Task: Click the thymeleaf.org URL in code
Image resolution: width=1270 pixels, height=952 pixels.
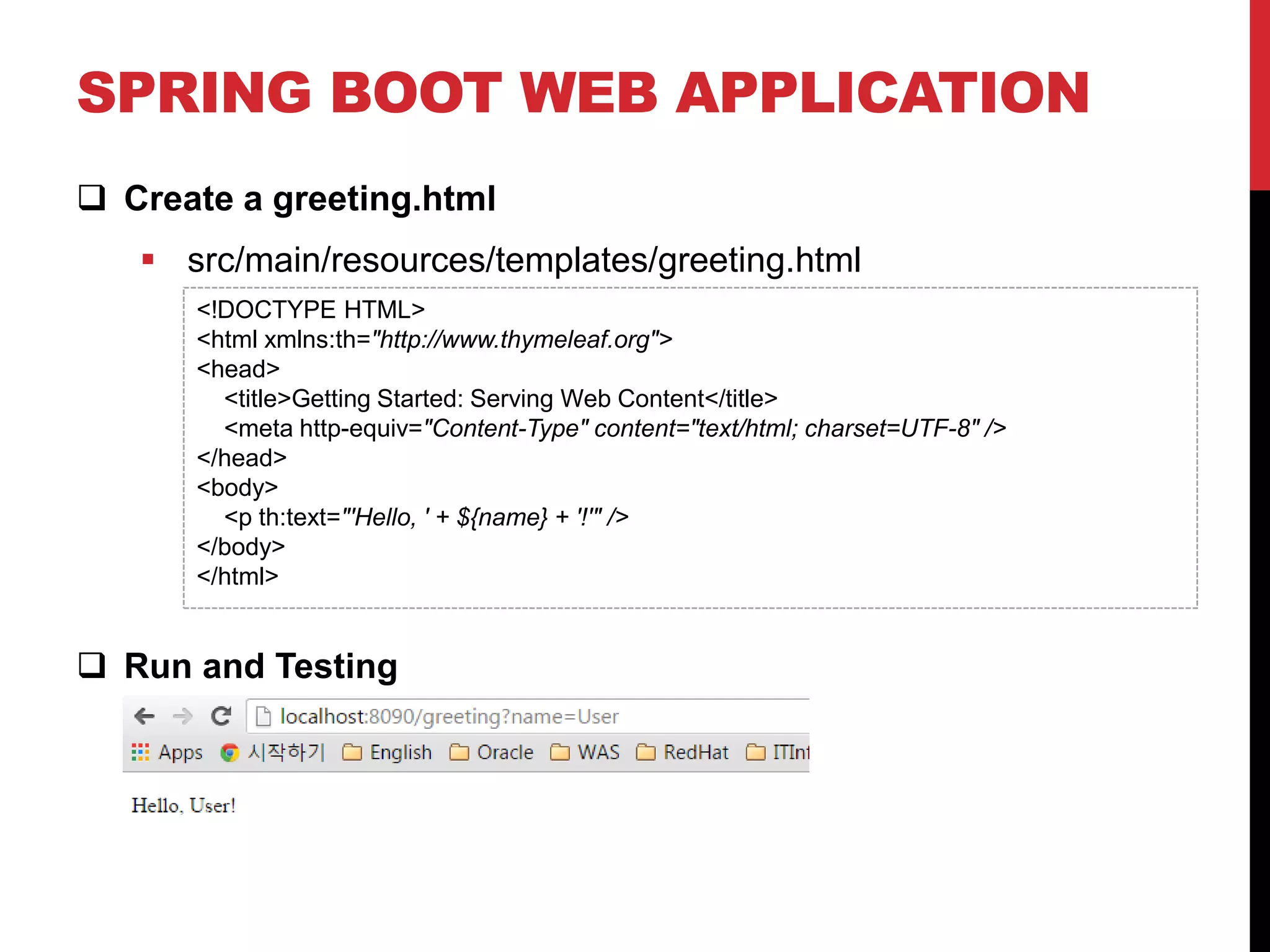Action: 515,340
